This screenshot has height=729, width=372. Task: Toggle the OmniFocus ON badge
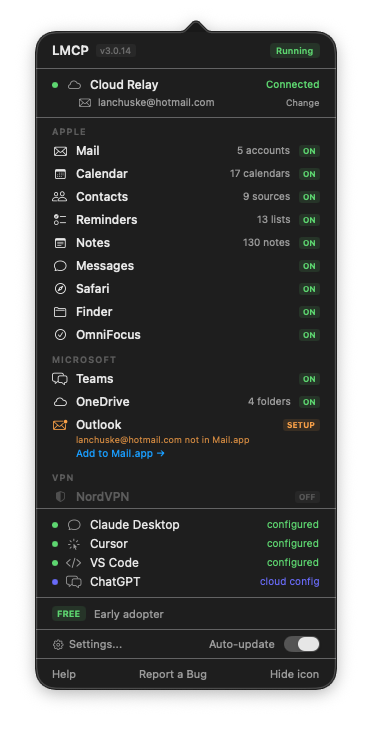[x=309, y=335]
